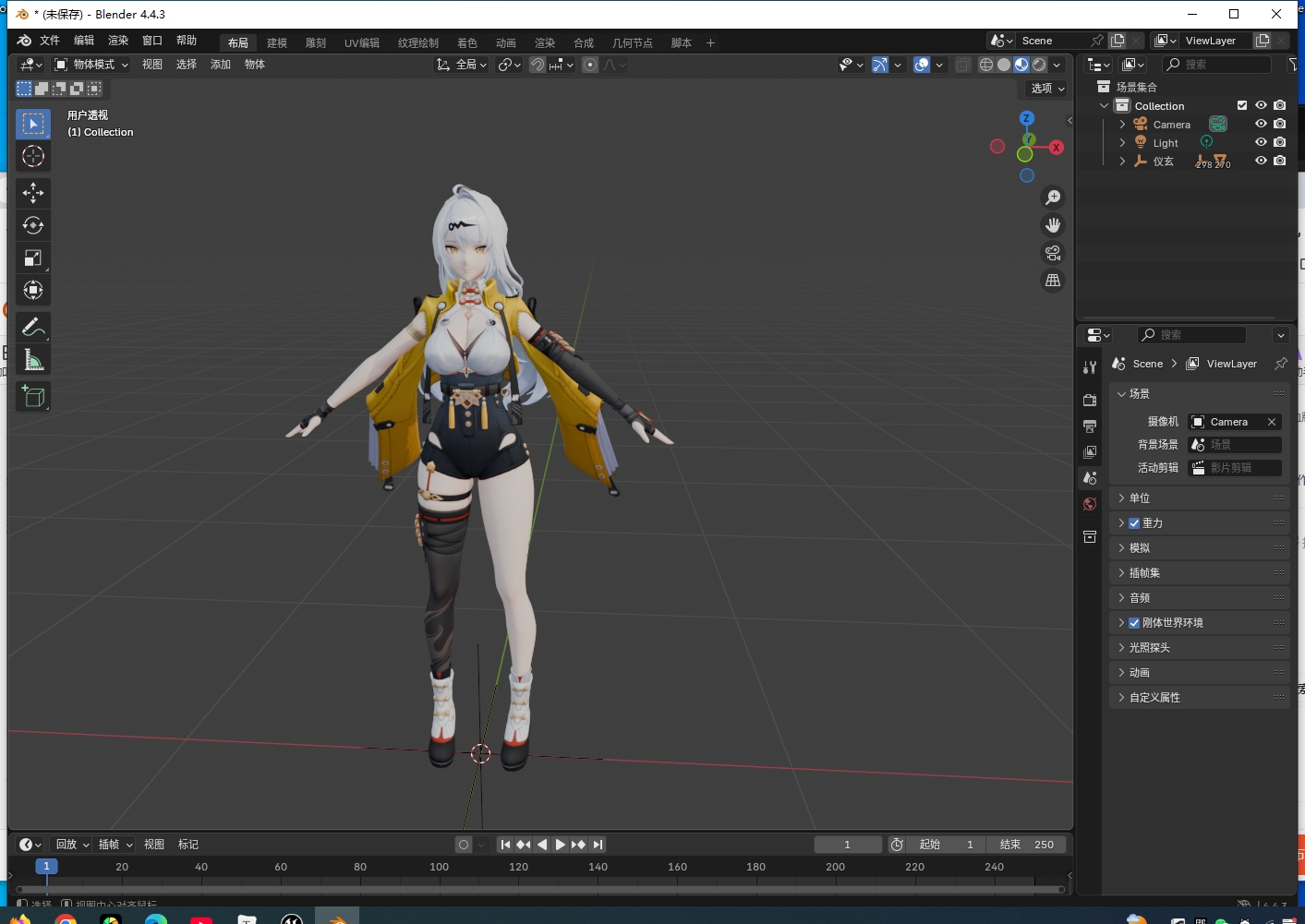This screenshot has width=1305, height=924.
Task: Open the 文件 menu
Action: tap(50, 41)
